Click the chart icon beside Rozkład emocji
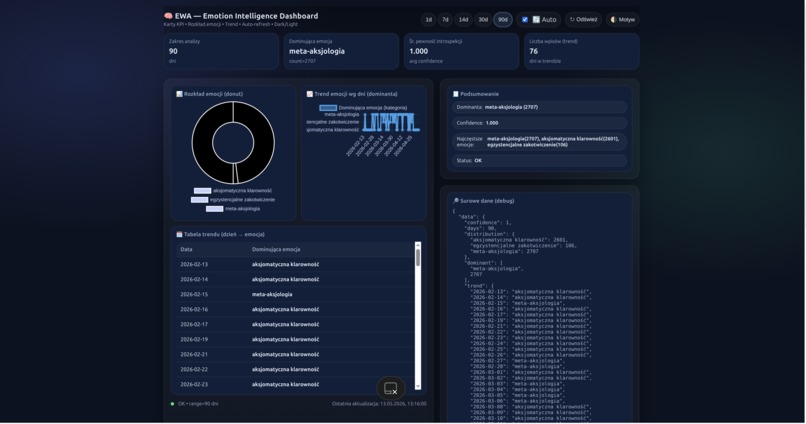806x424 pixels. [x=179, y=94]
